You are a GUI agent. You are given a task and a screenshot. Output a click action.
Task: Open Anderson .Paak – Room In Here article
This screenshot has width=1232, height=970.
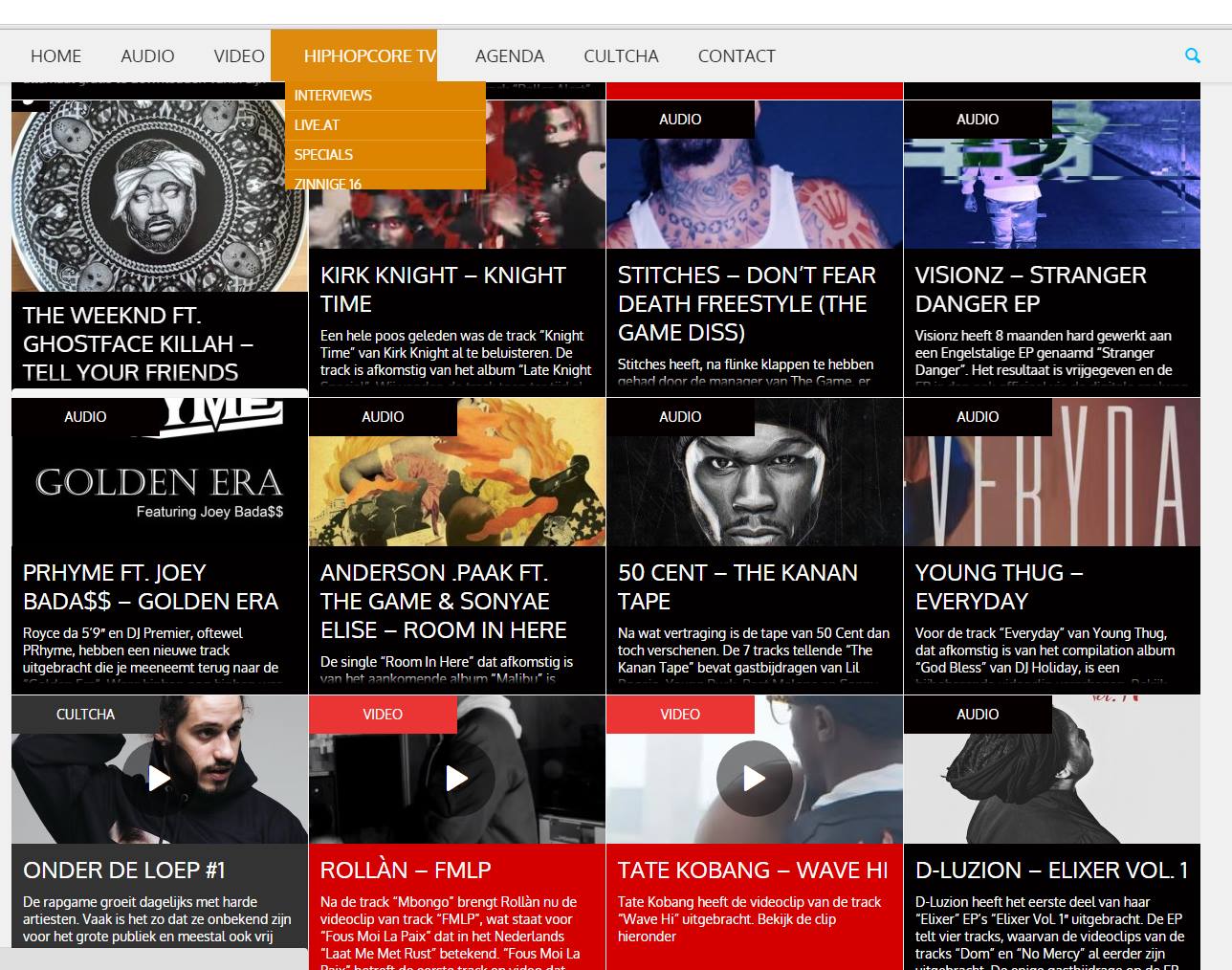444,601
